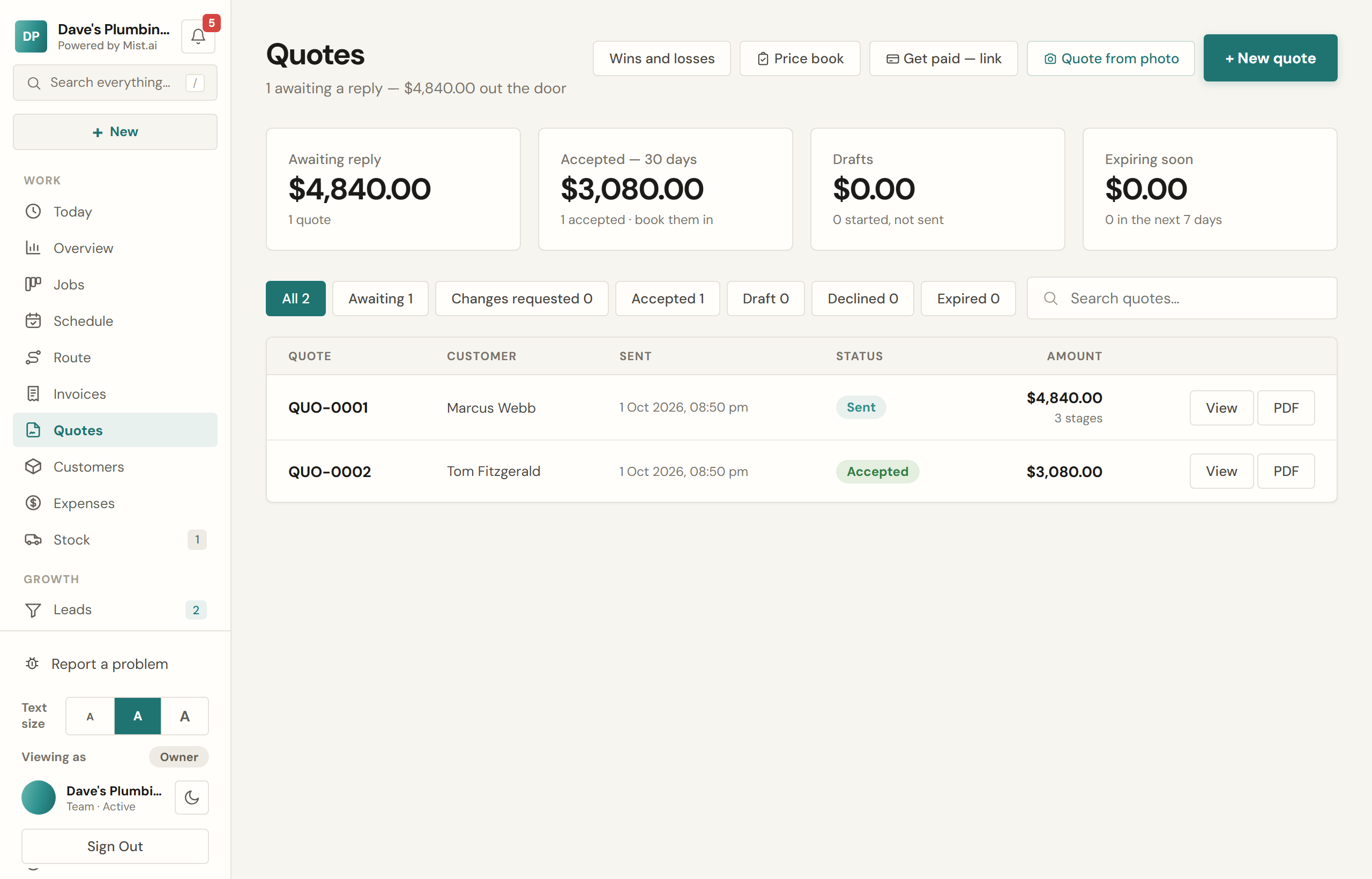Open Customers section

click(115, 467)
